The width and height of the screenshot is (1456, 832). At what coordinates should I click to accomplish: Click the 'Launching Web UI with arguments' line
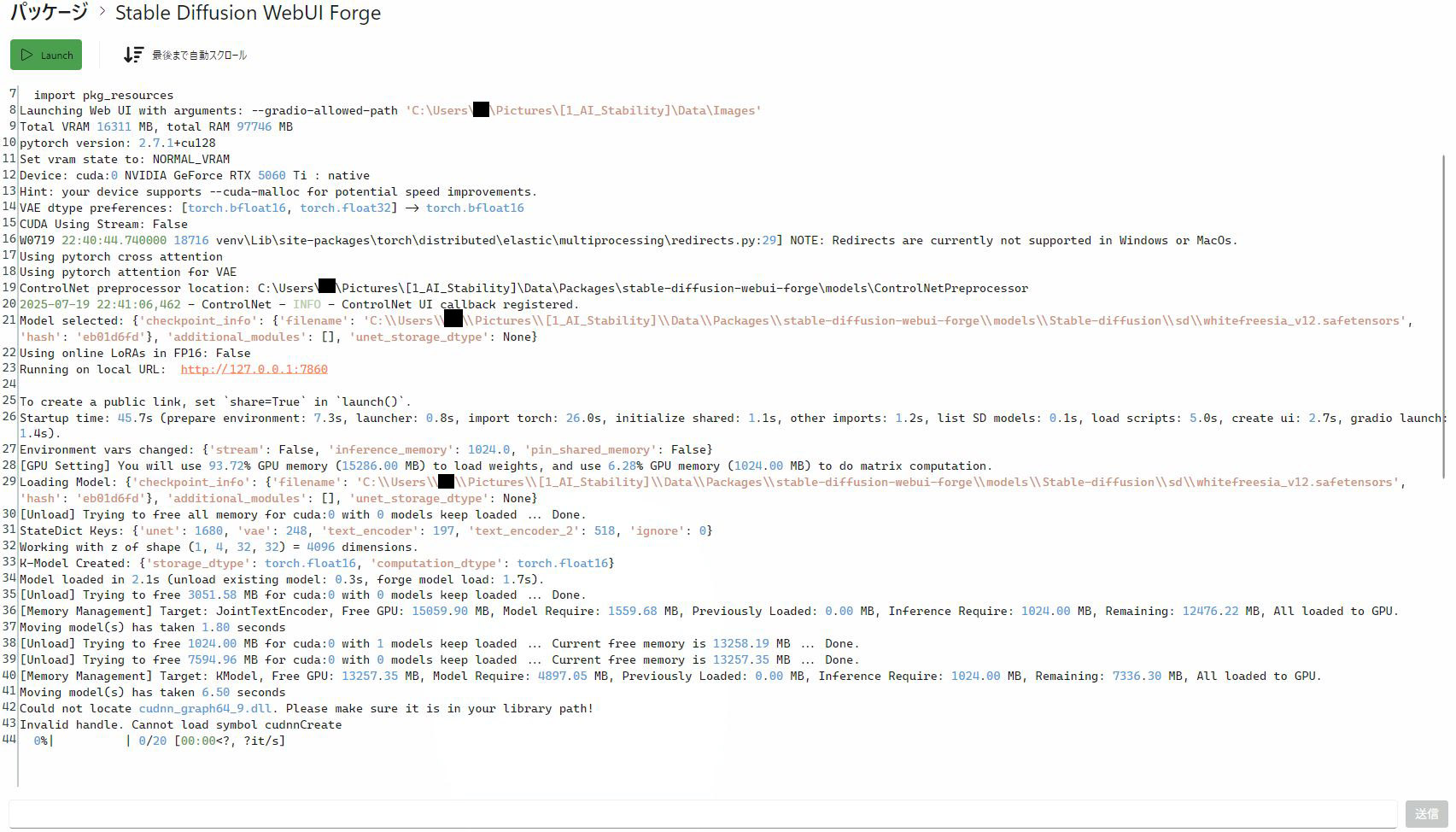coord(390,110)
